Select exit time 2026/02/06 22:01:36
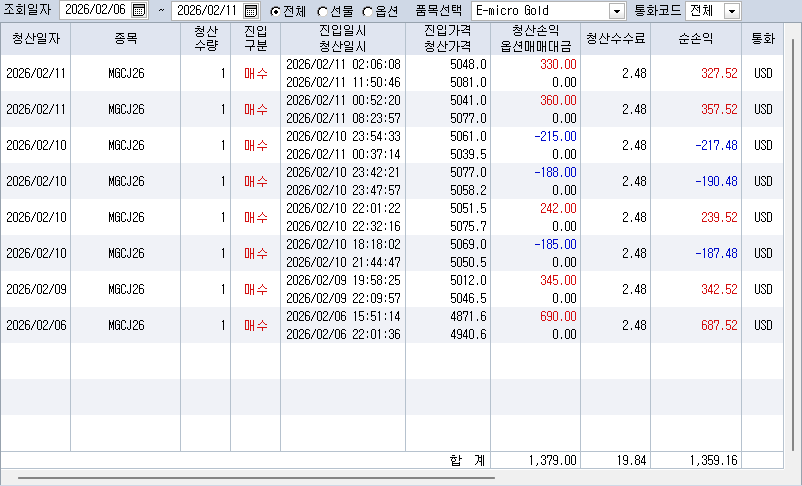This screenshot has height=486, width=802. [343, 334]
